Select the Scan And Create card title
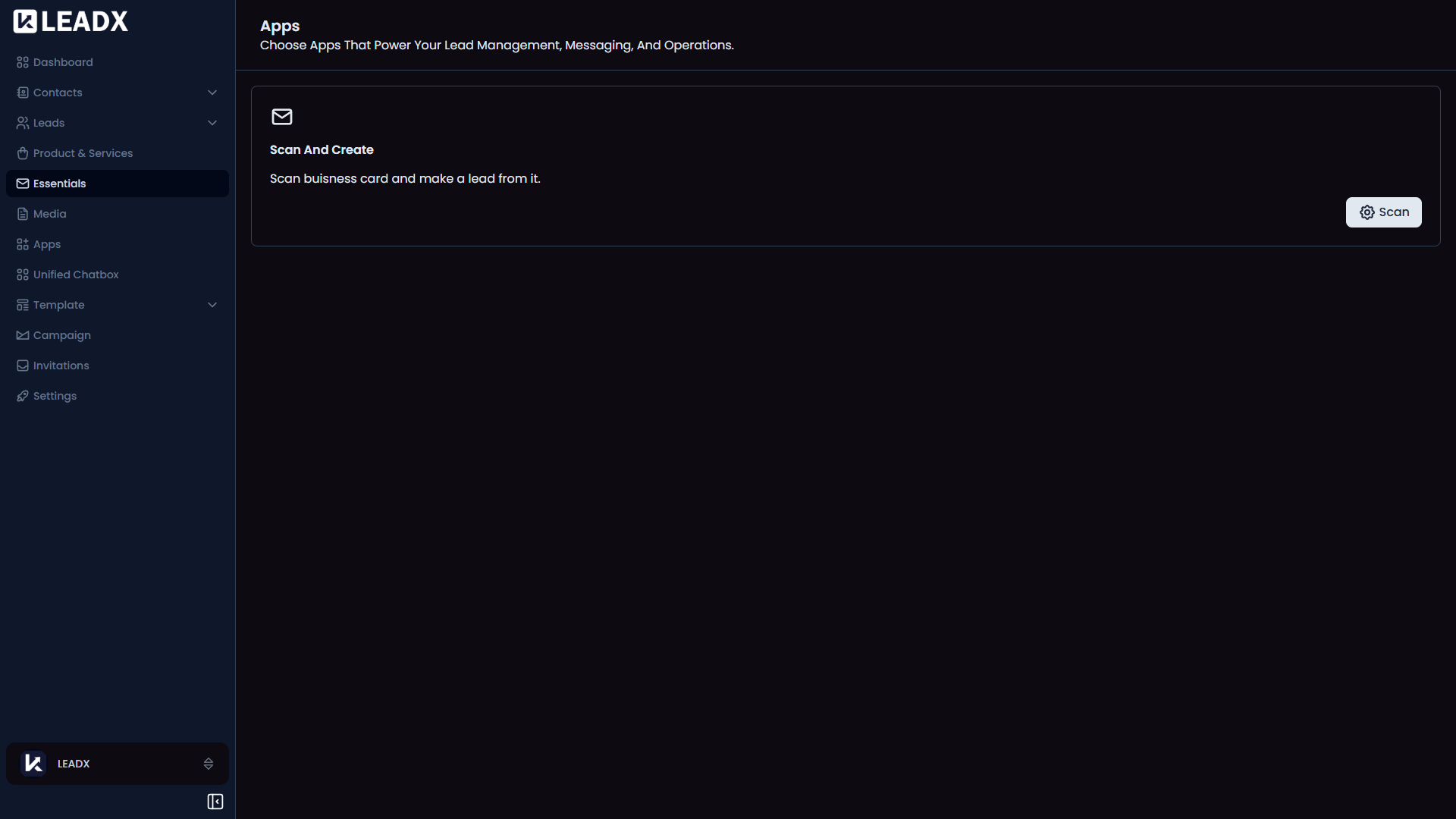This screenshot has height=819, width=1456. [x=322, y=150]
